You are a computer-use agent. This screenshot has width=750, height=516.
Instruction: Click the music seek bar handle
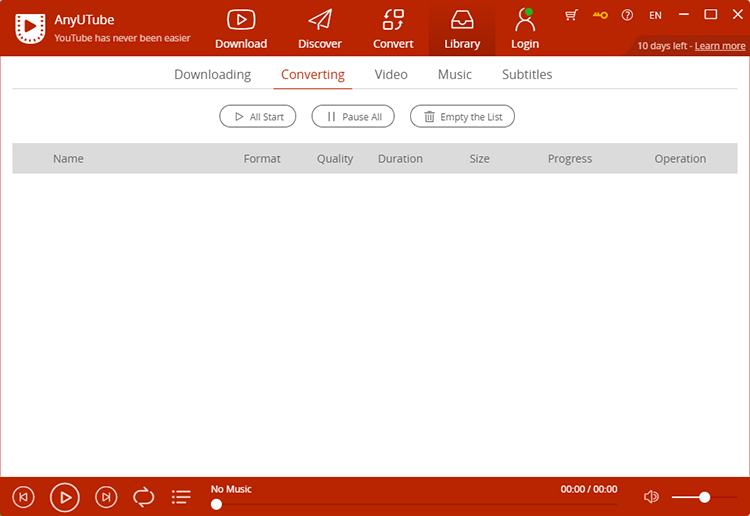click(216, 504)
